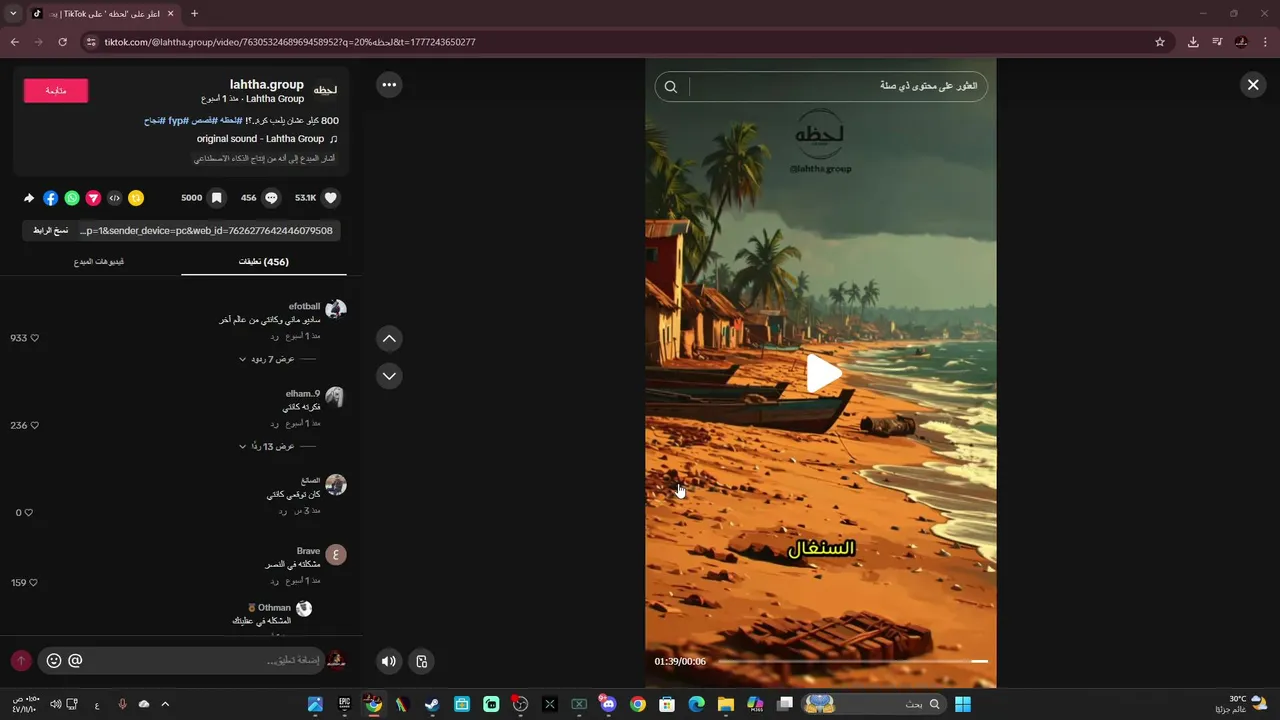Seek on the video progress bar
The height and width of the screenshot is (720, 1280).
click(x=851, y=661)
